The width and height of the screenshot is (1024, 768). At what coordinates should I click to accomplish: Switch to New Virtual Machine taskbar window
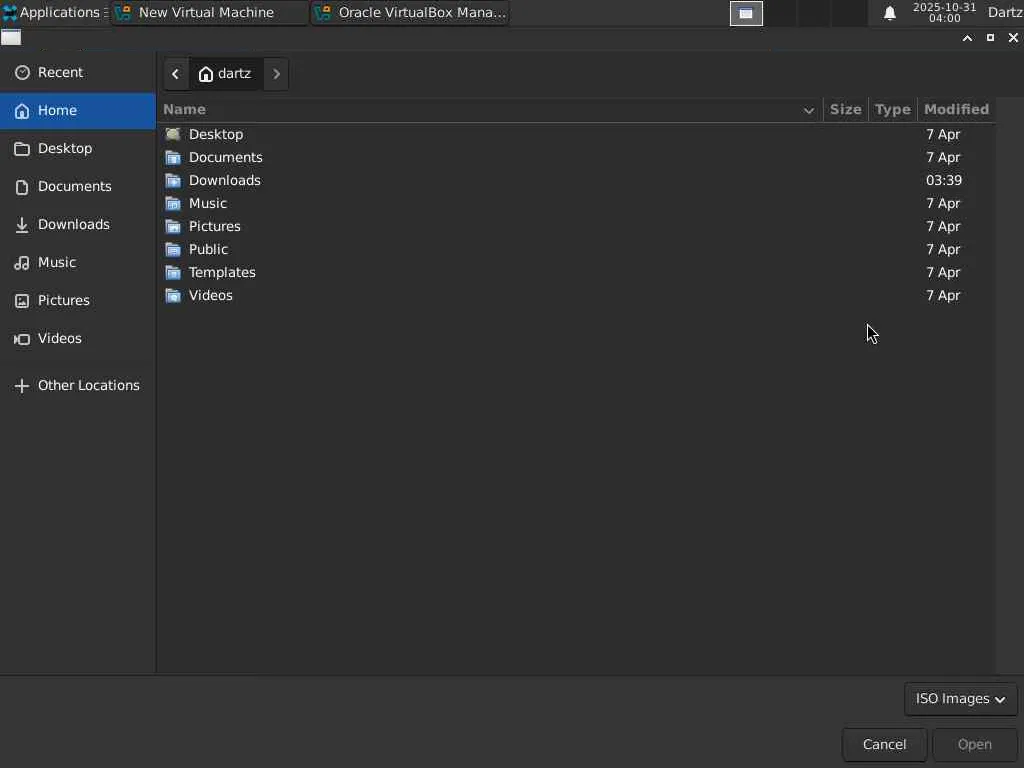(208, 13)
